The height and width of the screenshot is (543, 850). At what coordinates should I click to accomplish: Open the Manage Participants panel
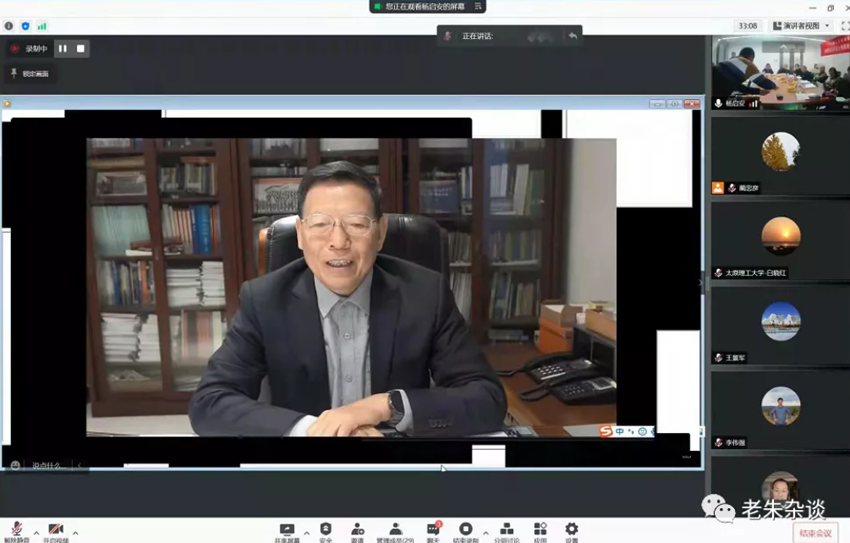tap(395, 530)
